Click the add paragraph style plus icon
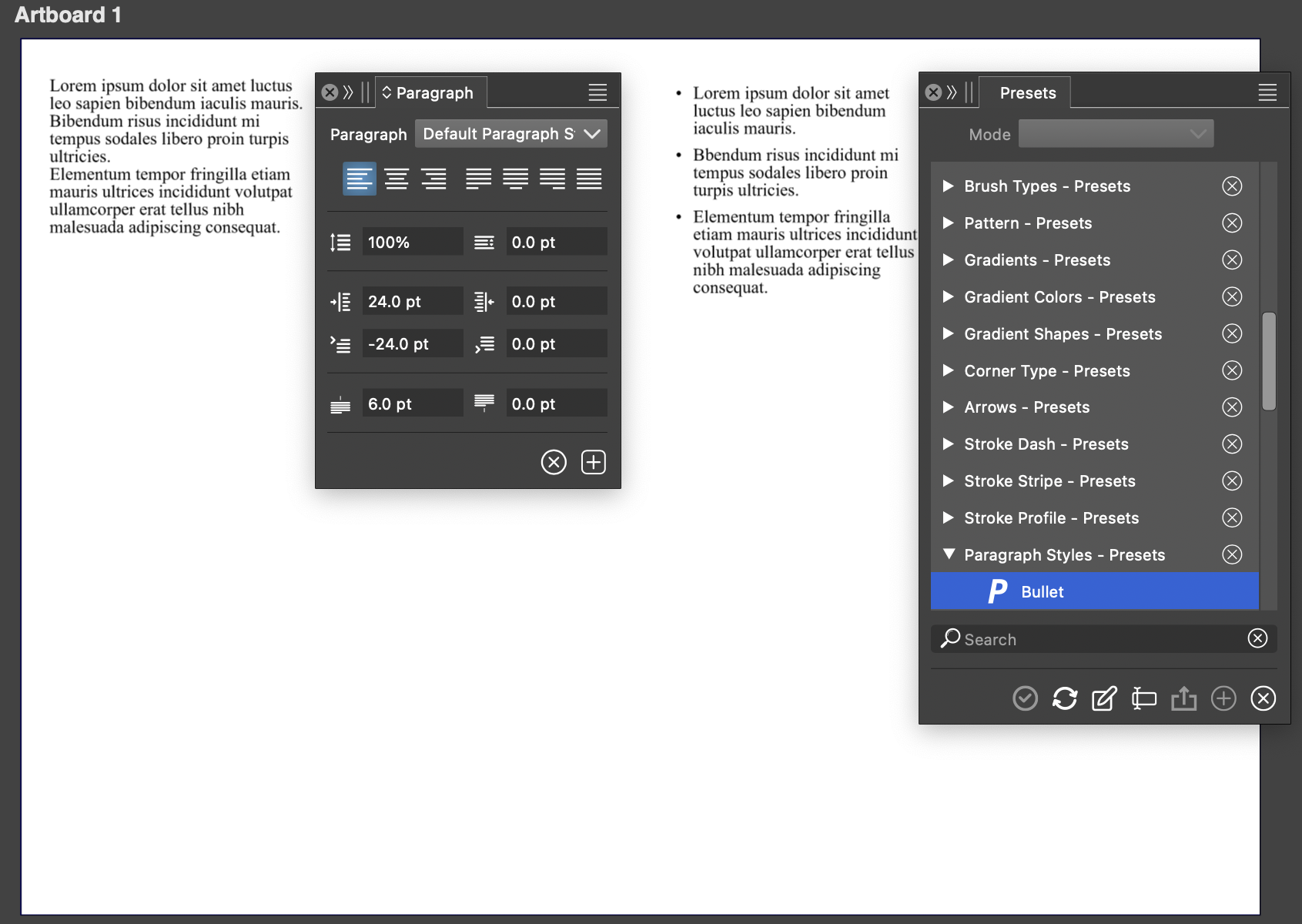 [x=593, y=462]
